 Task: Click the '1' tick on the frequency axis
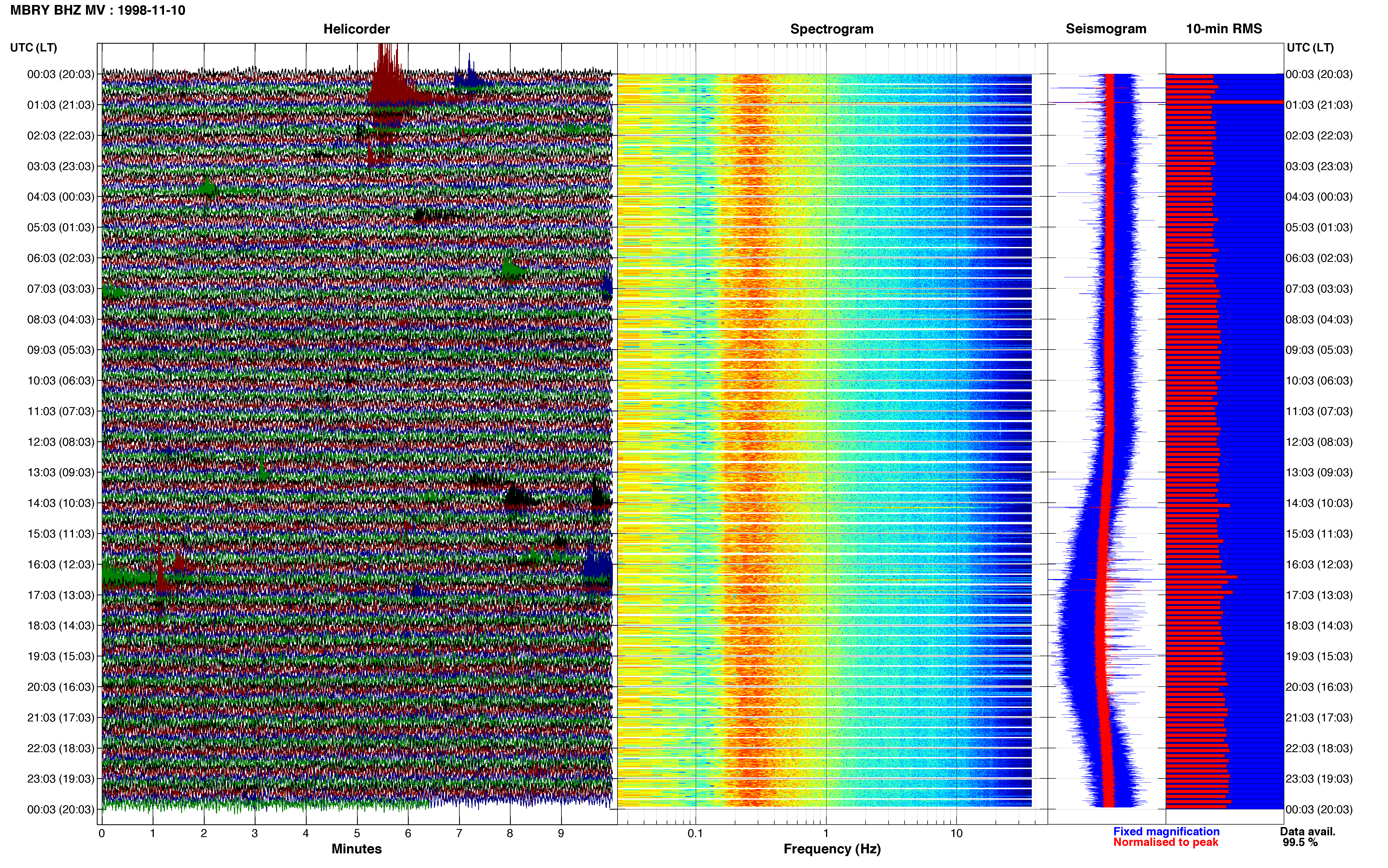click(x=826, y=833)
